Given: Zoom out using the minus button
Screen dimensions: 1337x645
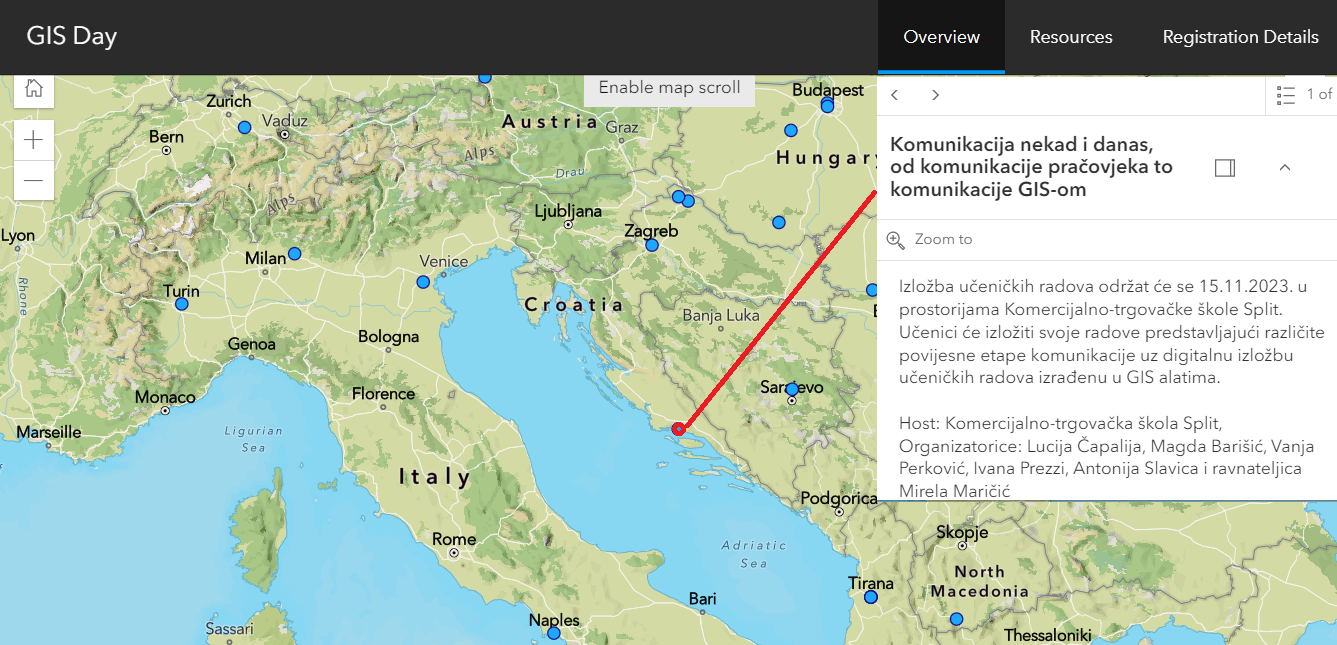Looking at the screenshot, I should pos(33,180).
